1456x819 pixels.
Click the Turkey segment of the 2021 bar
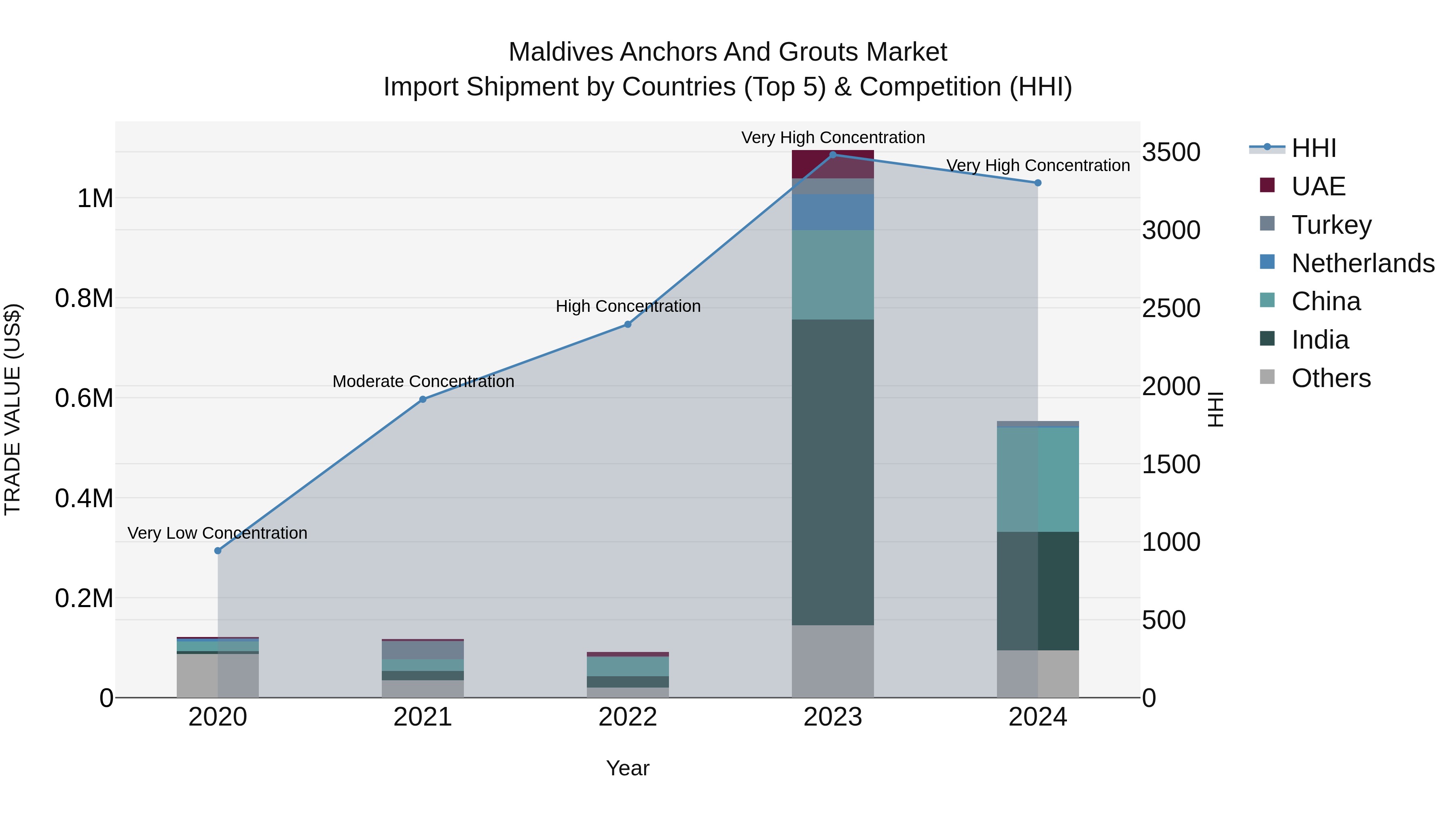pyautogui.click(x=423, y=650)
